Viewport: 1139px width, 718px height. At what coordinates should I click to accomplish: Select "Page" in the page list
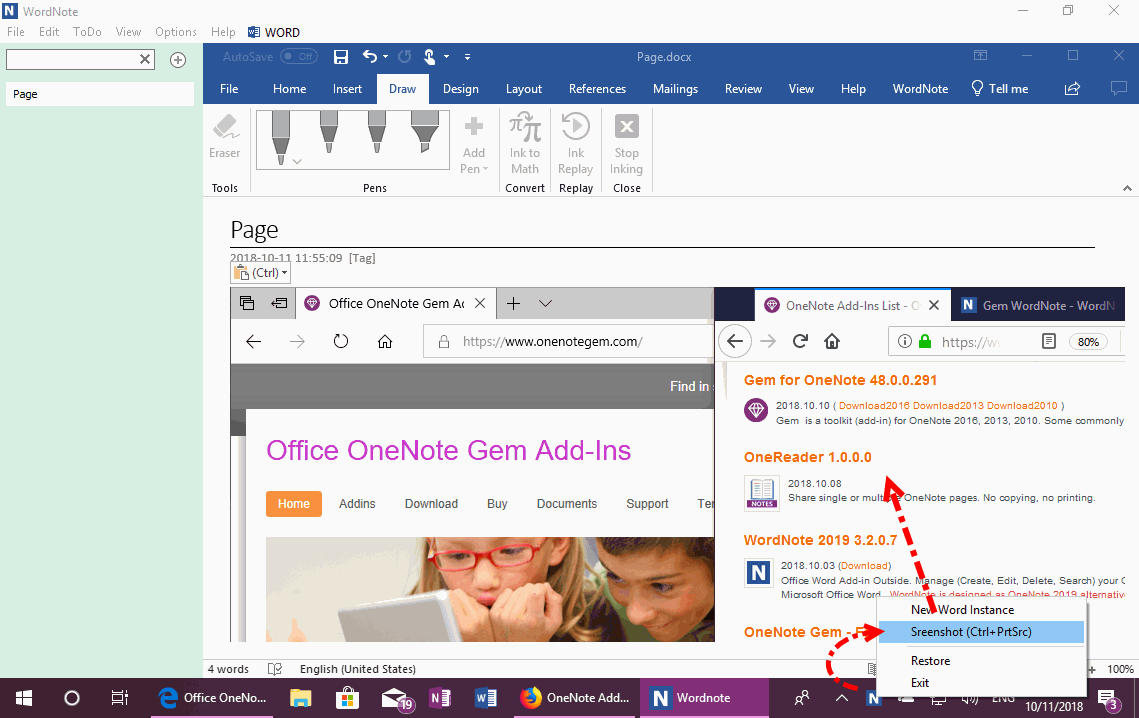pyautogui.click(x=100, y=94)
